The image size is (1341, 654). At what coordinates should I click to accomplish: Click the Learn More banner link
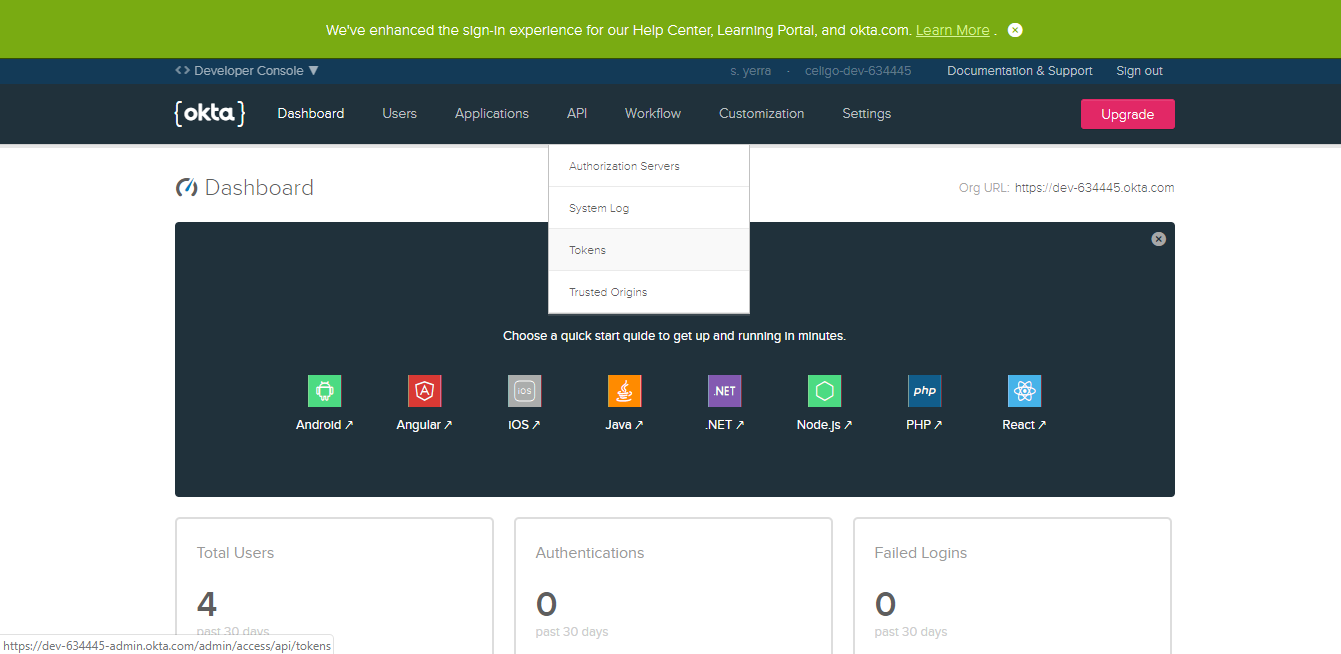pos(952,30)
